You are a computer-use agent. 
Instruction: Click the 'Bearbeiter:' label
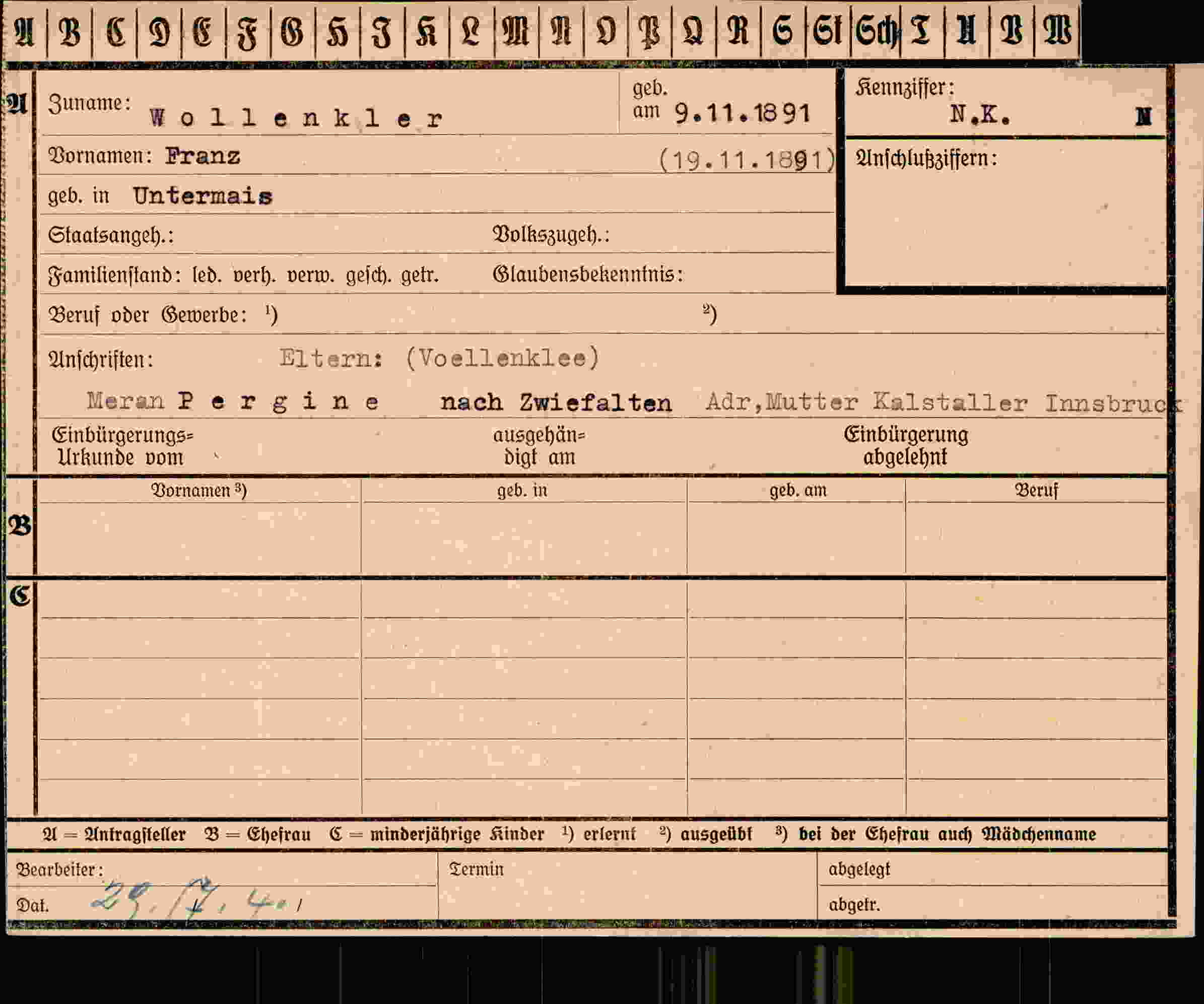click(59, 871)
